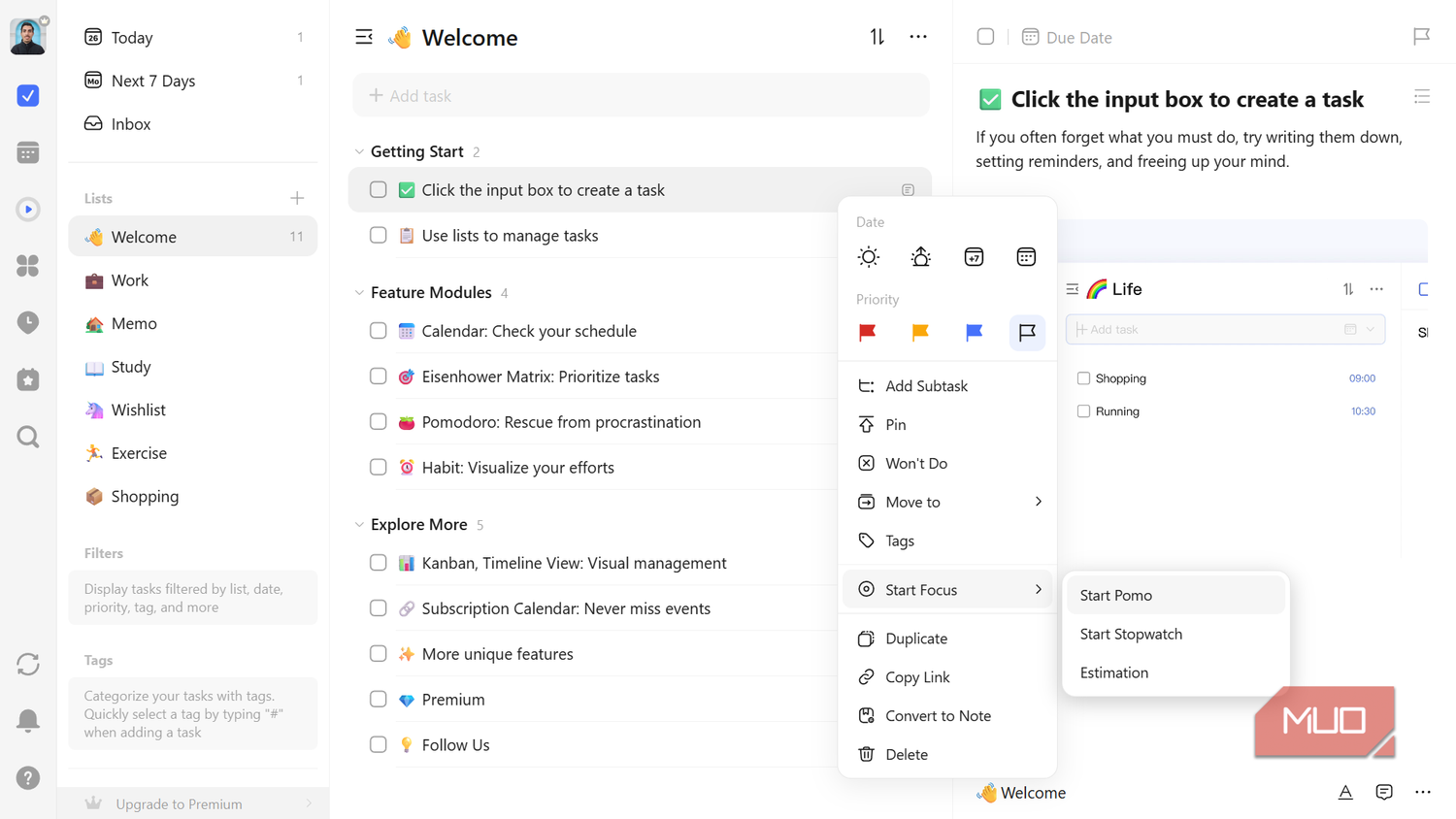Set date to Tomorrow with sunrise icon
This screenshot has height=819, width=1456.
(921, 257)
